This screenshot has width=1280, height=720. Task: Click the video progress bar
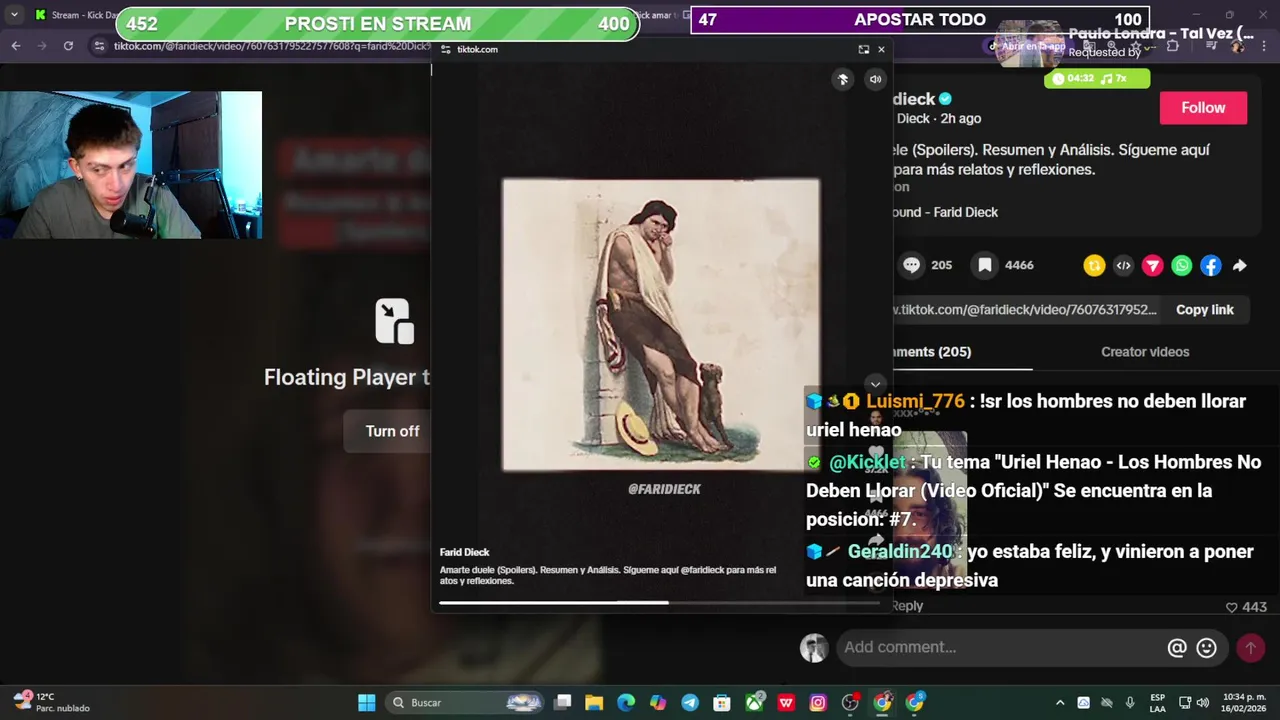tap(661, 602)
